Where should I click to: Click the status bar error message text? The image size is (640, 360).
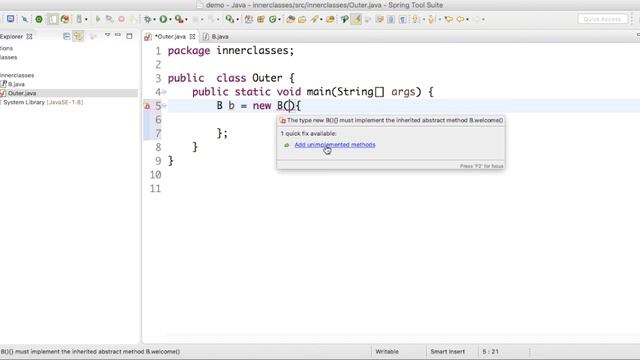click(x=90, y=351)
